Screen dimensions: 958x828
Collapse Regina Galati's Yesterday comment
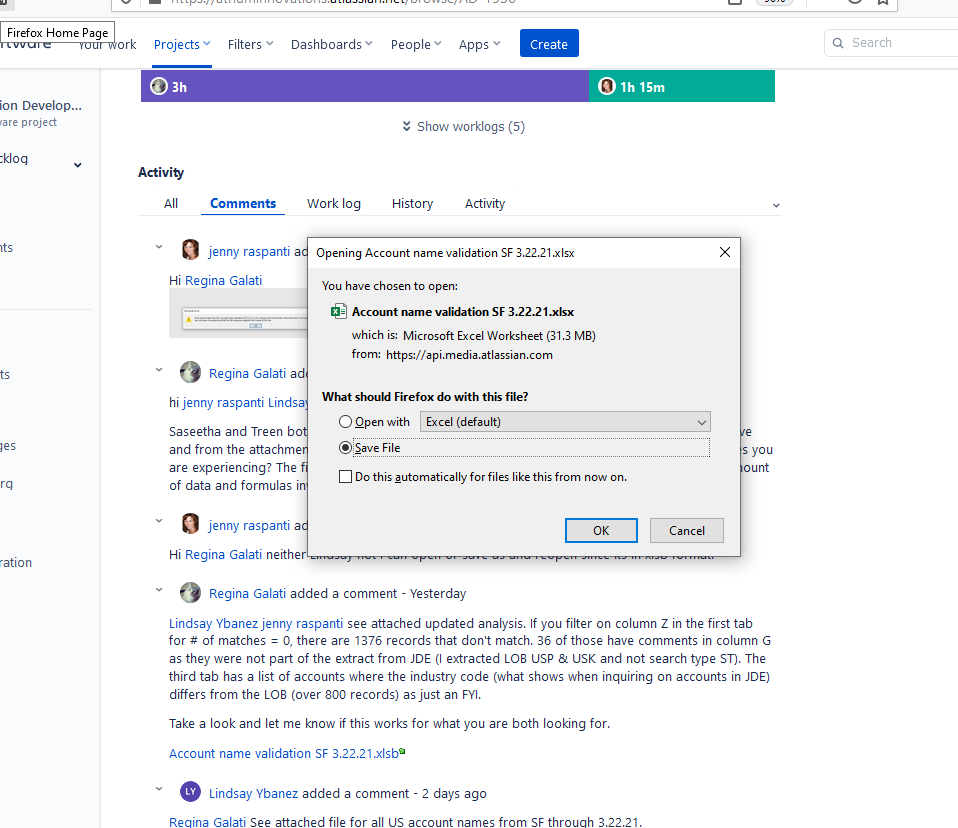click(x=159, y=590)
